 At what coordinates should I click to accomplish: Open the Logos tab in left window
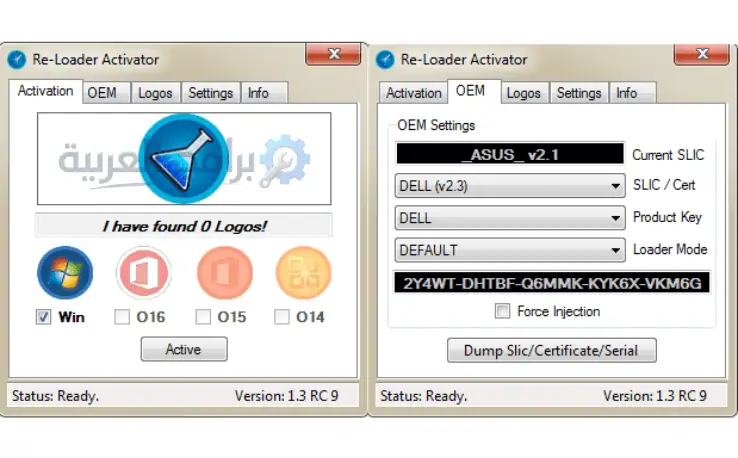tap(155, 93)
